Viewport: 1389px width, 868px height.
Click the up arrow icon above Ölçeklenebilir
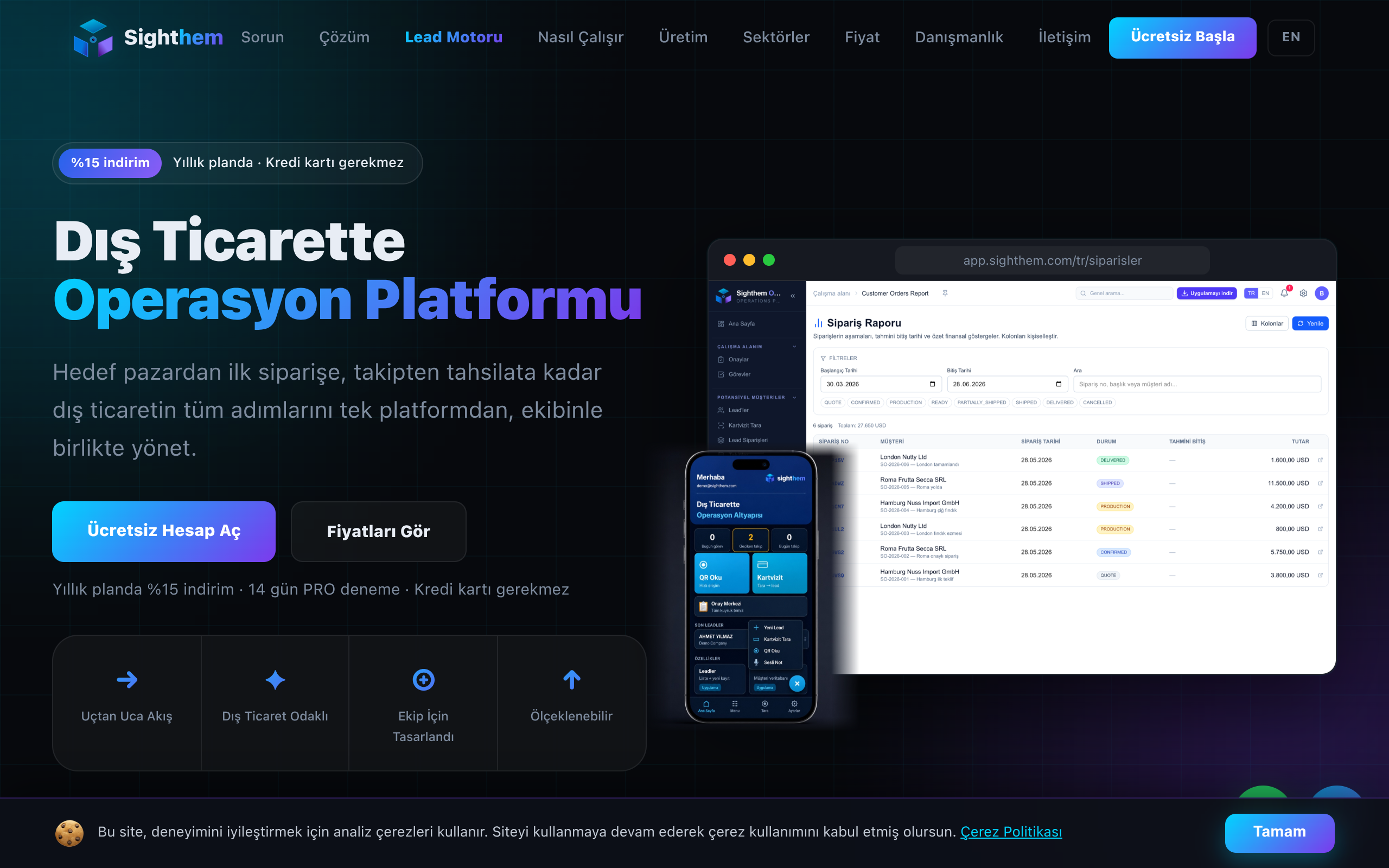click(572, 680)
